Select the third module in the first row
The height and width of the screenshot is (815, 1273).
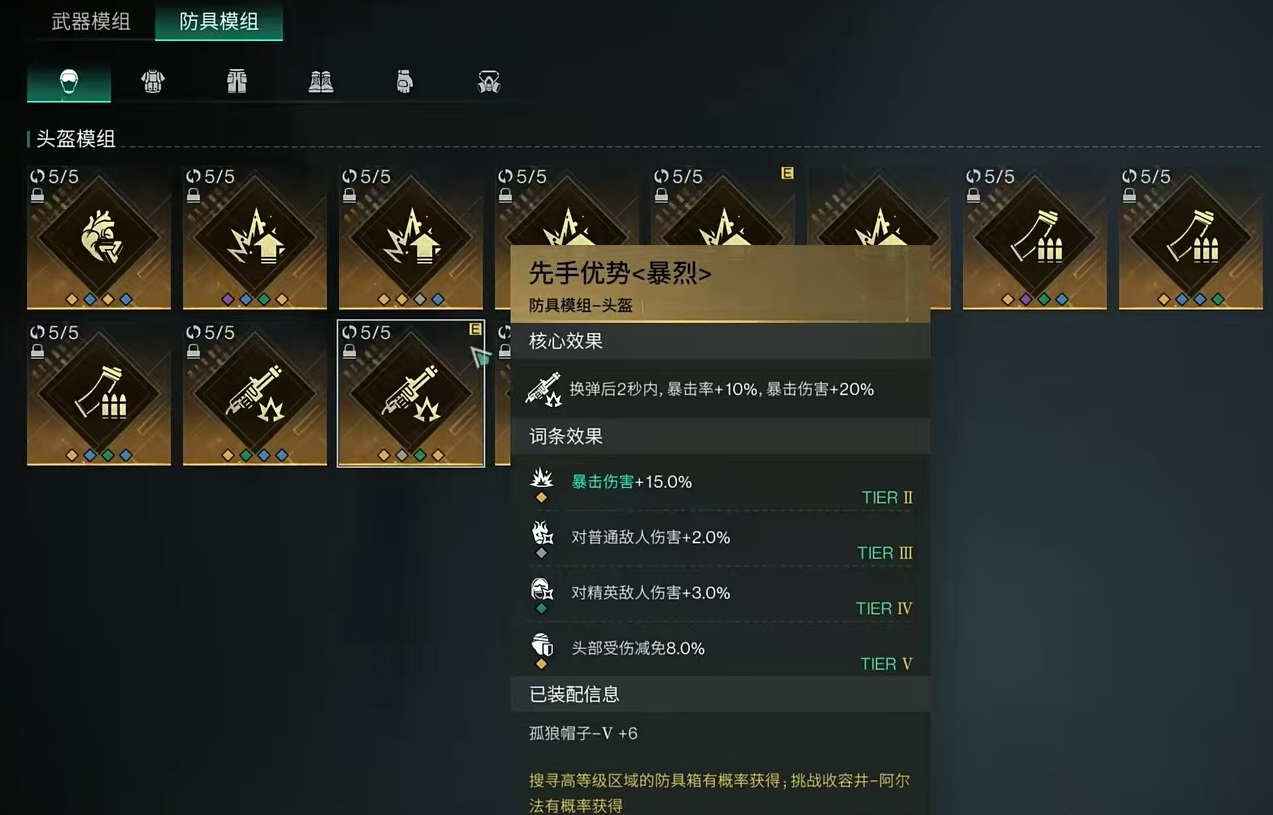coord(411,237)
